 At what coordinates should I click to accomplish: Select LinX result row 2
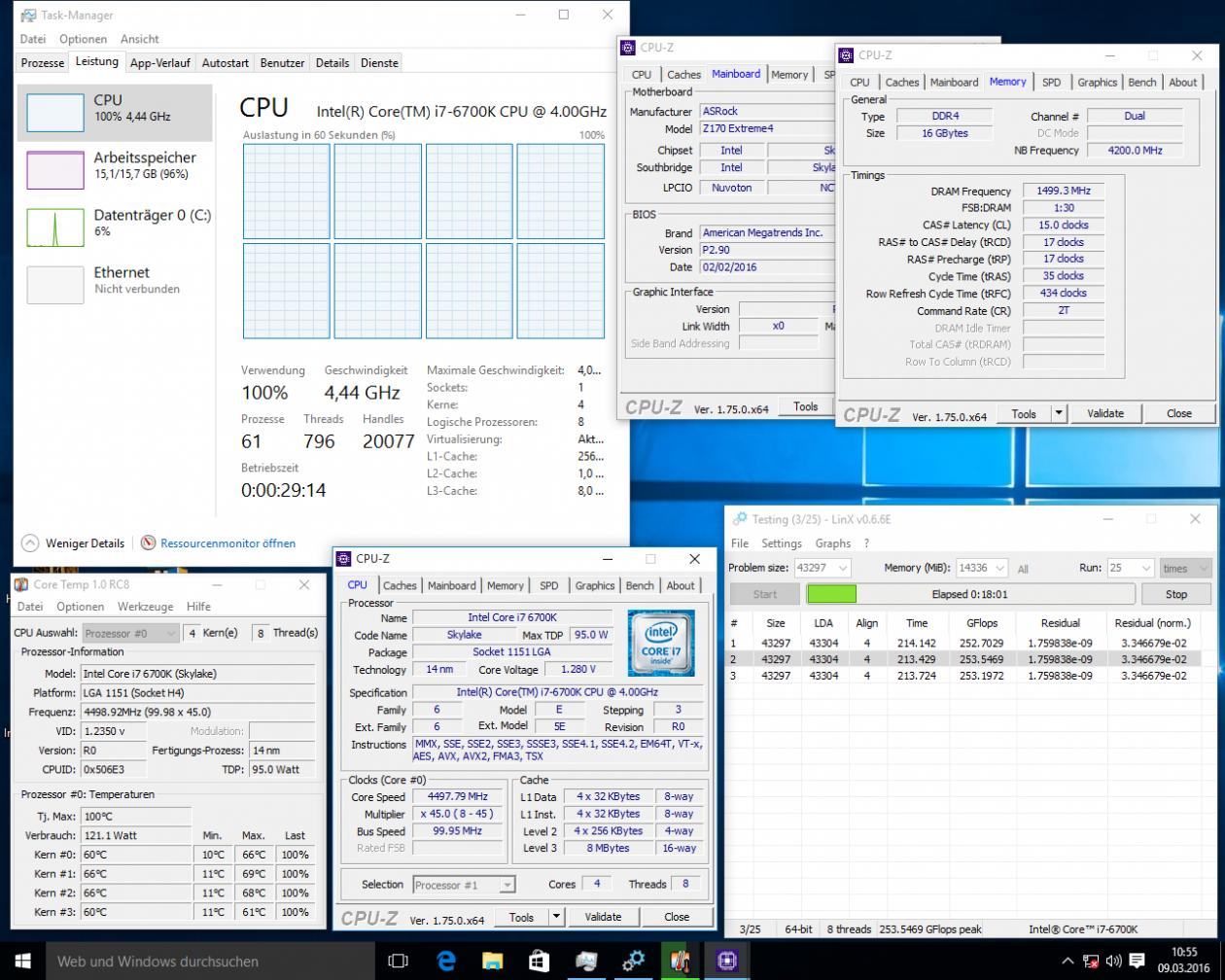[965, 659]
